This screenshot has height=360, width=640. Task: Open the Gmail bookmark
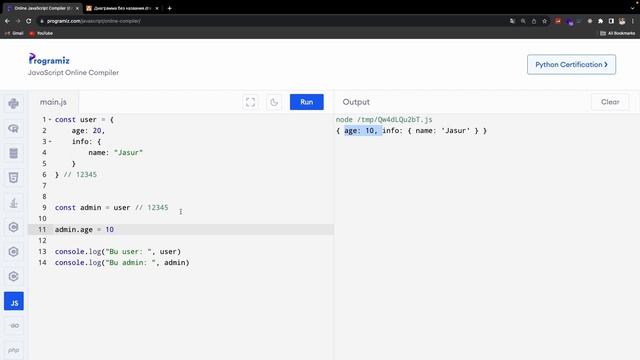click(14, 33)
